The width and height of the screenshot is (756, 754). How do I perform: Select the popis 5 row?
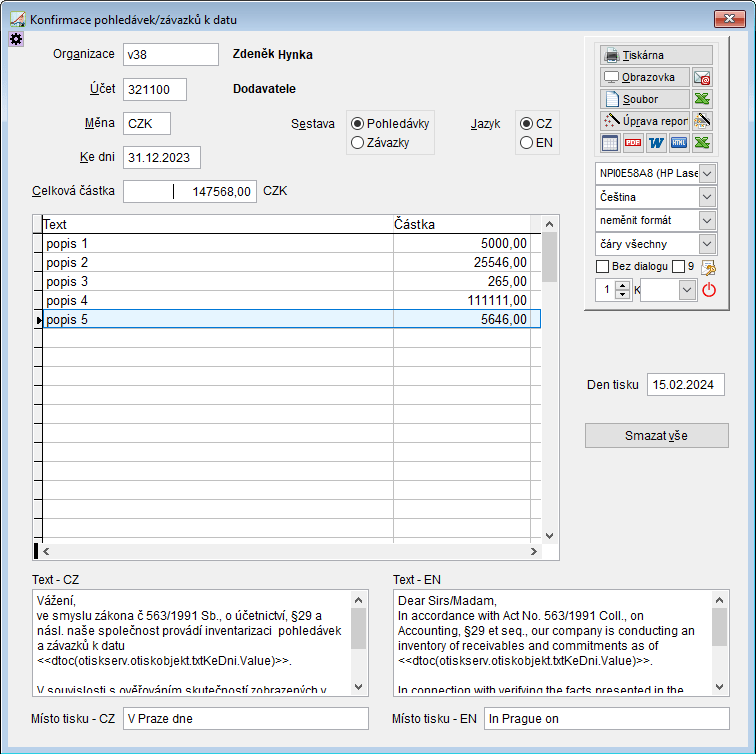point(292,319)
